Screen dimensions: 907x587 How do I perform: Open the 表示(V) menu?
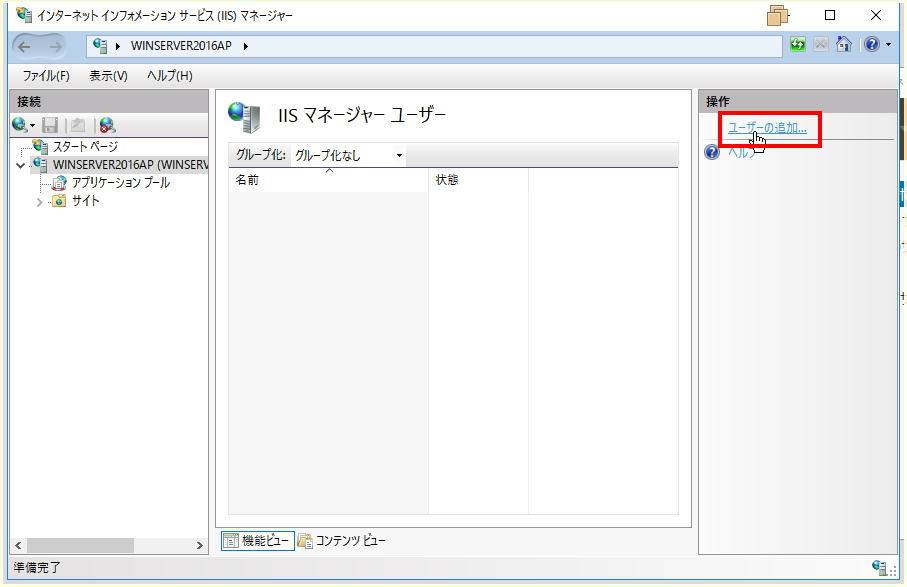click(108, 76)
